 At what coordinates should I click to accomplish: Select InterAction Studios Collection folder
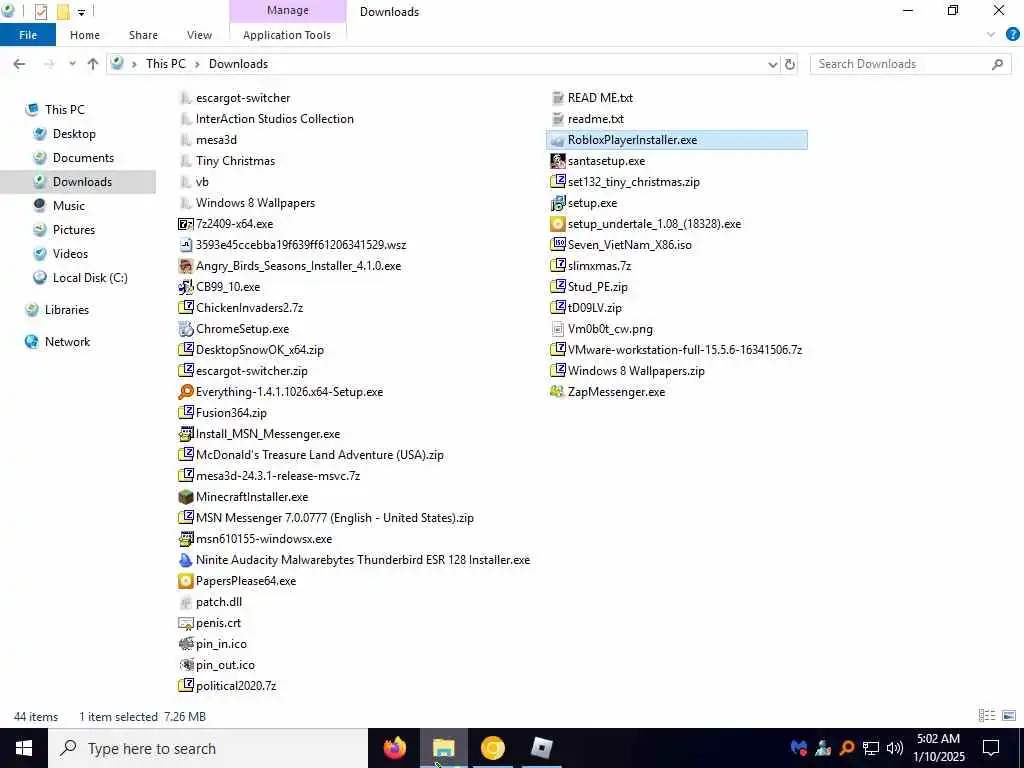[x=266, y=119]
